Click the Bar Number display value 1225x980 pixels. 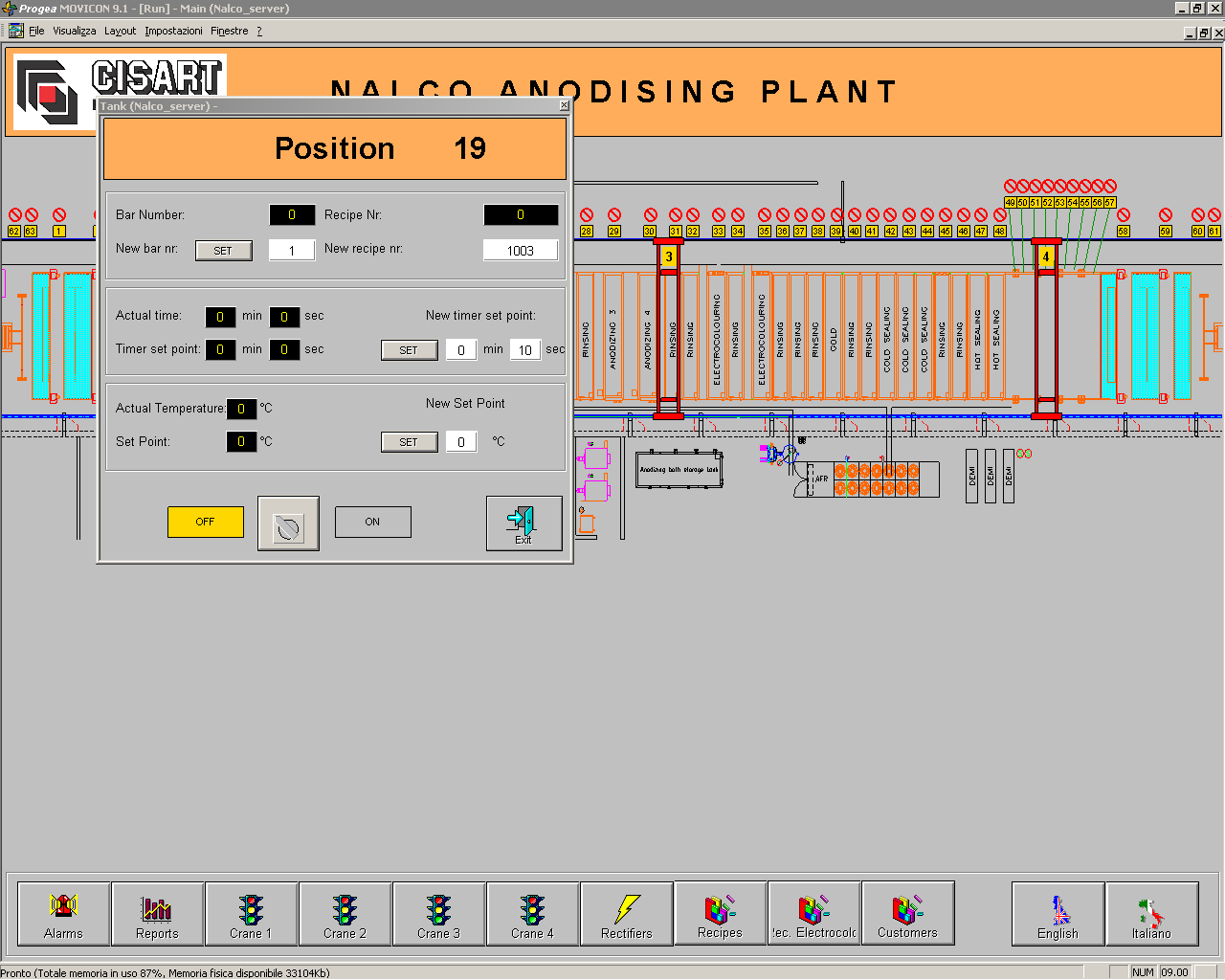292,215
